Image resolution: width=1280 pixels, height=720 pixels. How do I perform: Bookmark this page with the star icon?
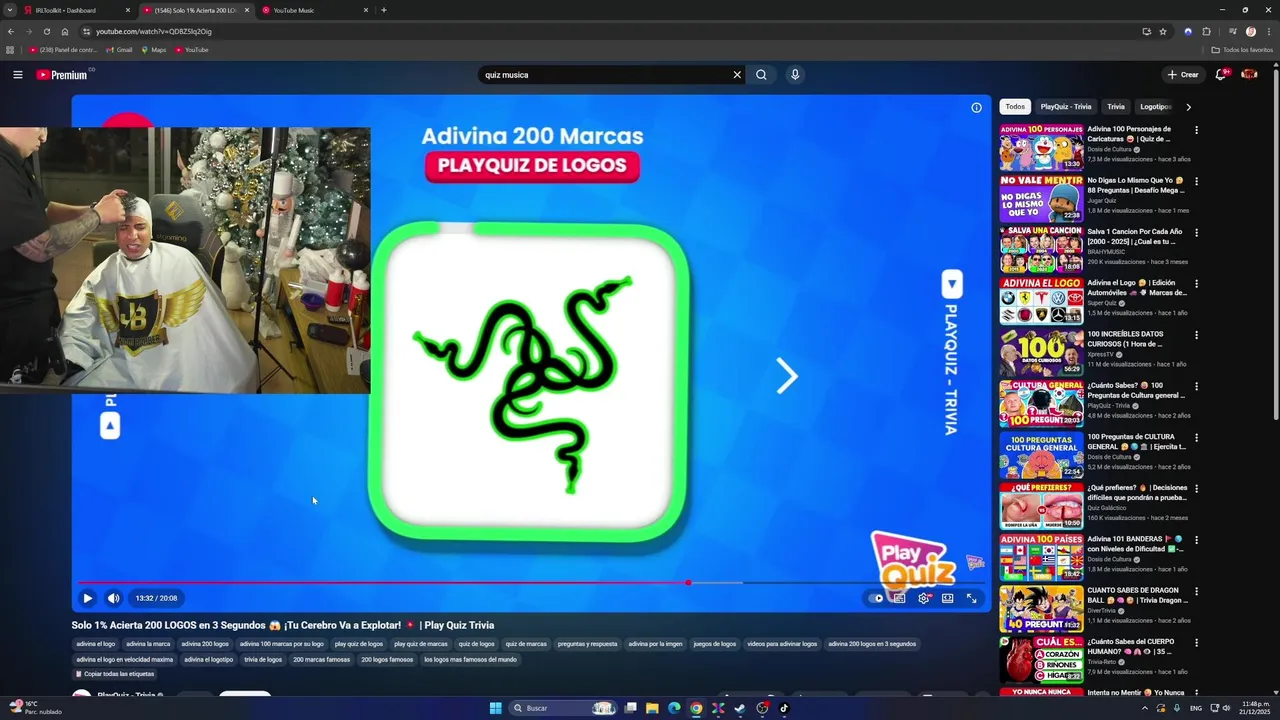click(1163, 31)
